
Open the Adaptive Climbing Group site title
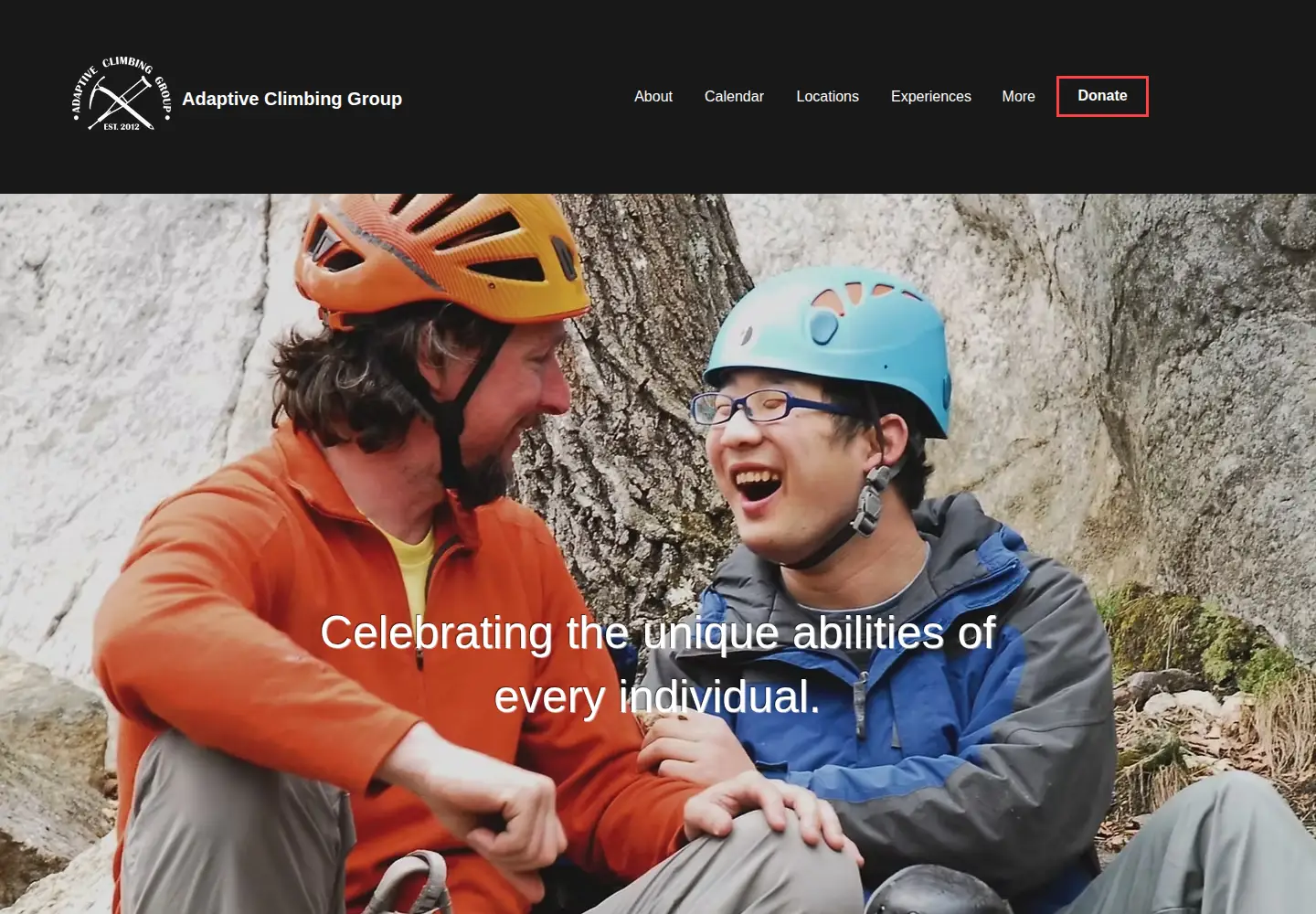click(x=292, y=99)
